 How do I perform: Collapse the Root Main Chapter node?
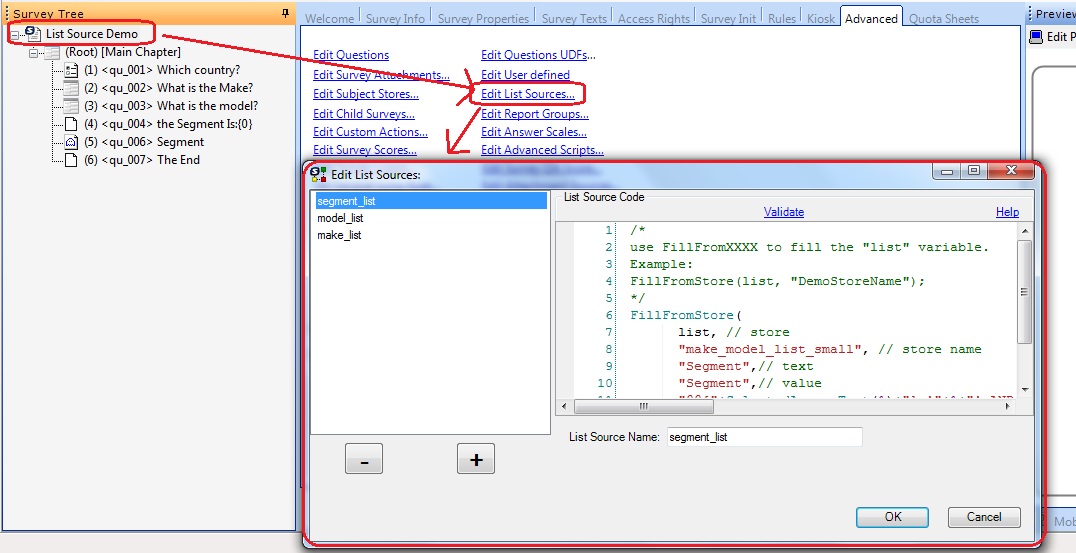33,53
